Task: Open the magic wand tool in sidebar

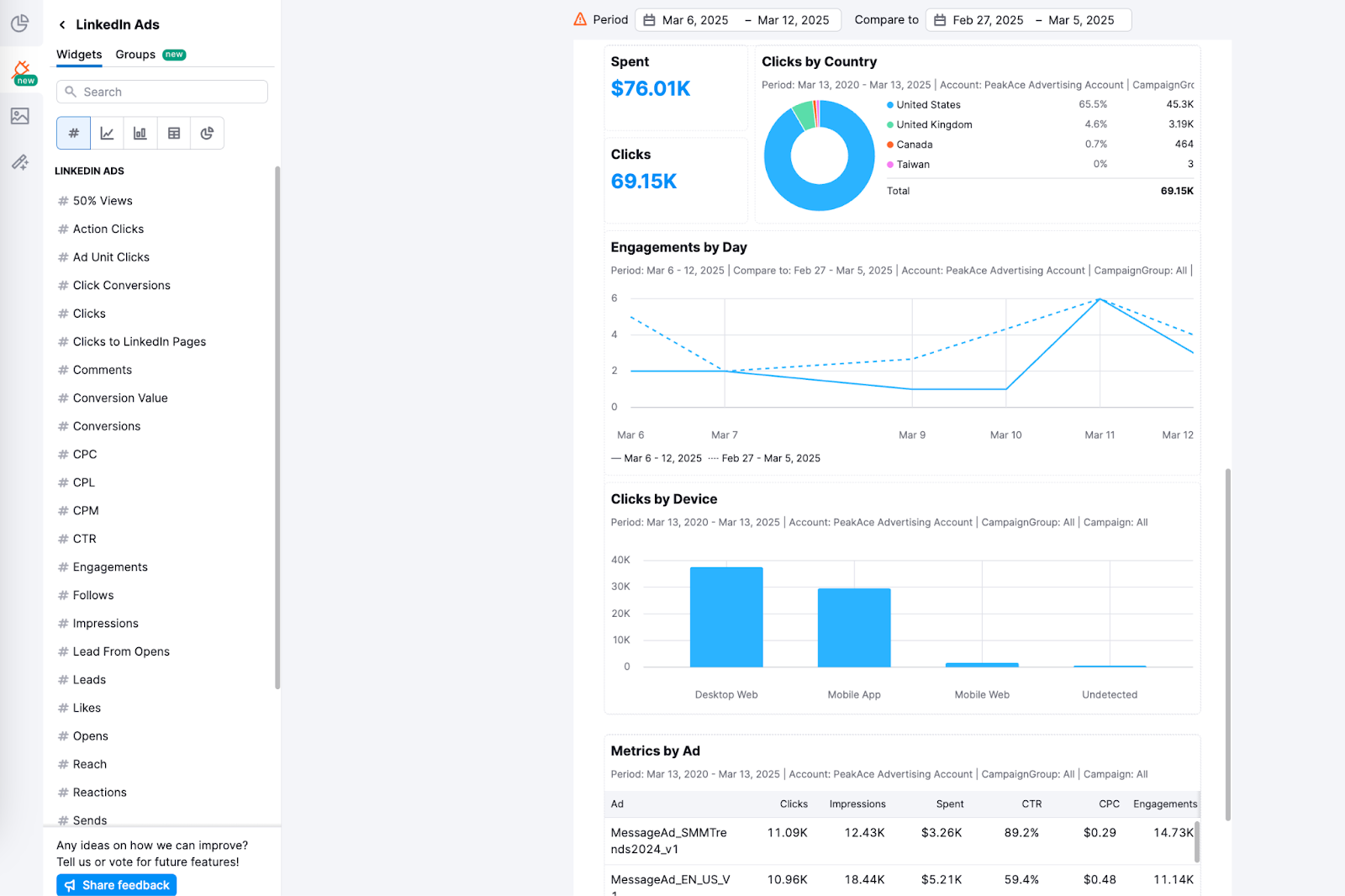Action: click(x=20, y=162)
